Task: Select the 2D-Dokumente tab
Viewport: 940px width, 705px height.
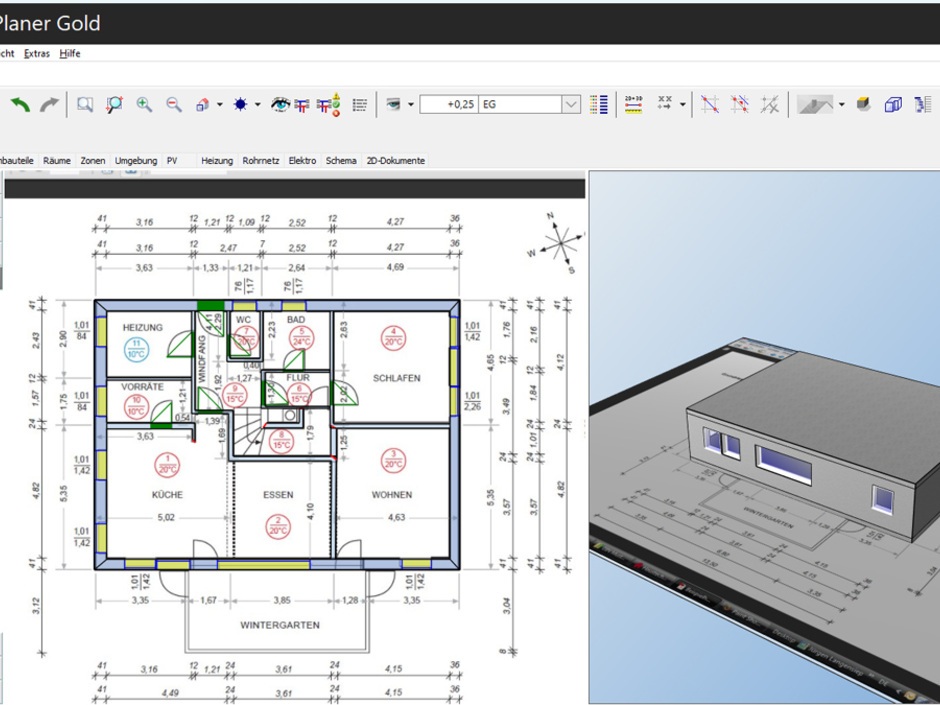Action: click(395, 160)
